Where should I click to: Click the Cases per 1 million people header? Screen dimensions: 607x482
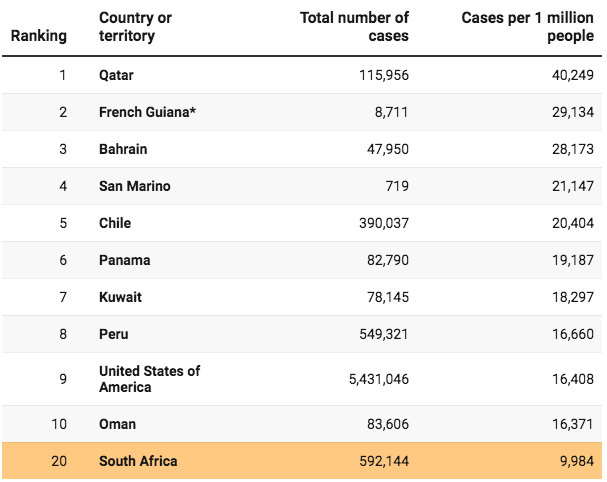pyautogui.click(x=527, y=27)
